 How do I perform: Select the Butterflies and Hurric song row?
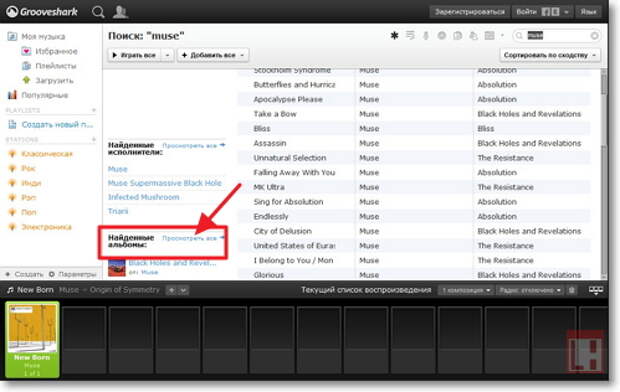[414, 85]
